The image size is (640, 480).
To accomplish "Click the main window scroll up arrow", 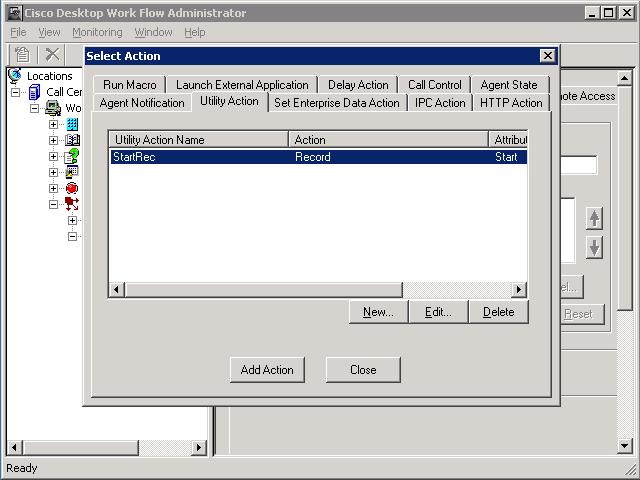I will click(x=624, y=78).
